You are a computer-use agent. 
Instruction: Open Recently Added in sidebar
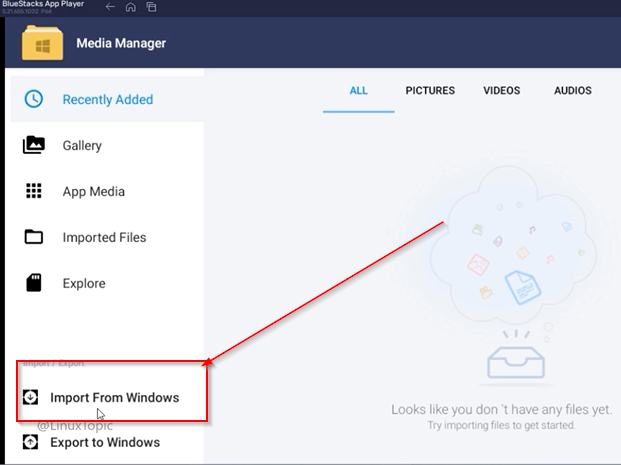click(x=107, y=99)
